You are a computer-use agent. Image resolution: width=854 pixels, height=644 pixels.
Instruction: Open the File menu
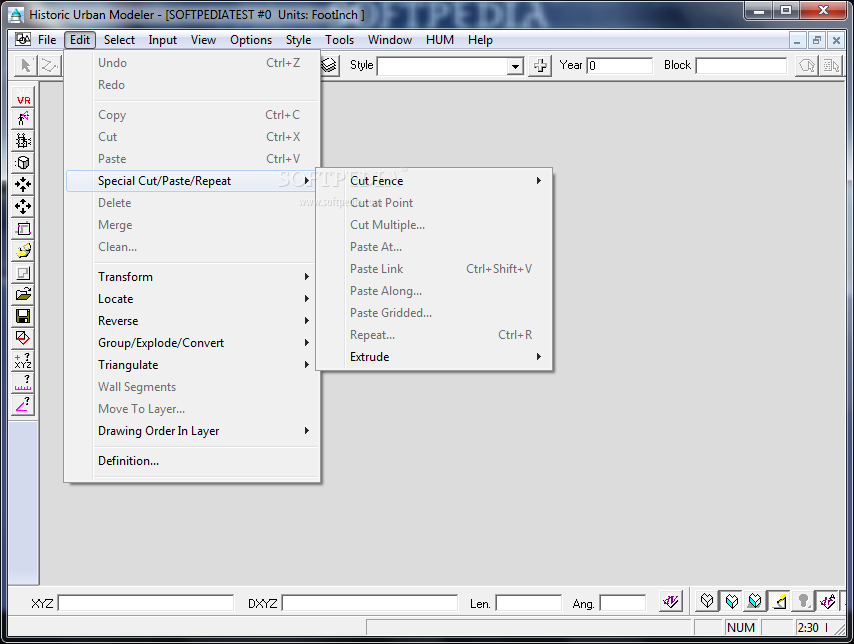click(x=47, y=40)
